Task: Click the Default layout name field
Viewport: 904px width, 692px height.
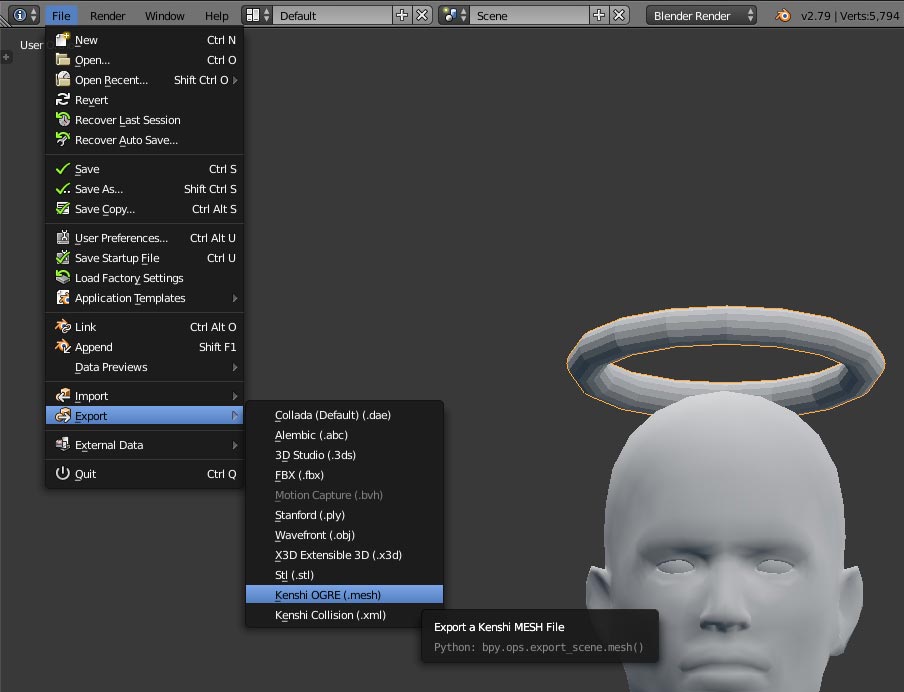Action: click(330, 15)
